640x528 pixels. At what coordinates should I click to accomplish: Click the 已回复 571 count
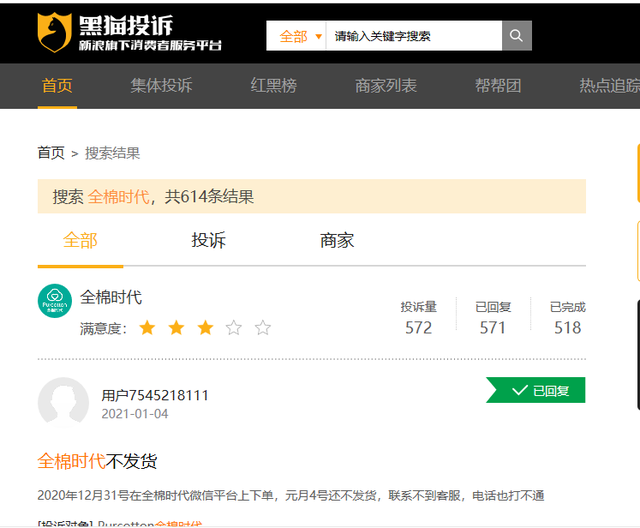tap(493, 318)
